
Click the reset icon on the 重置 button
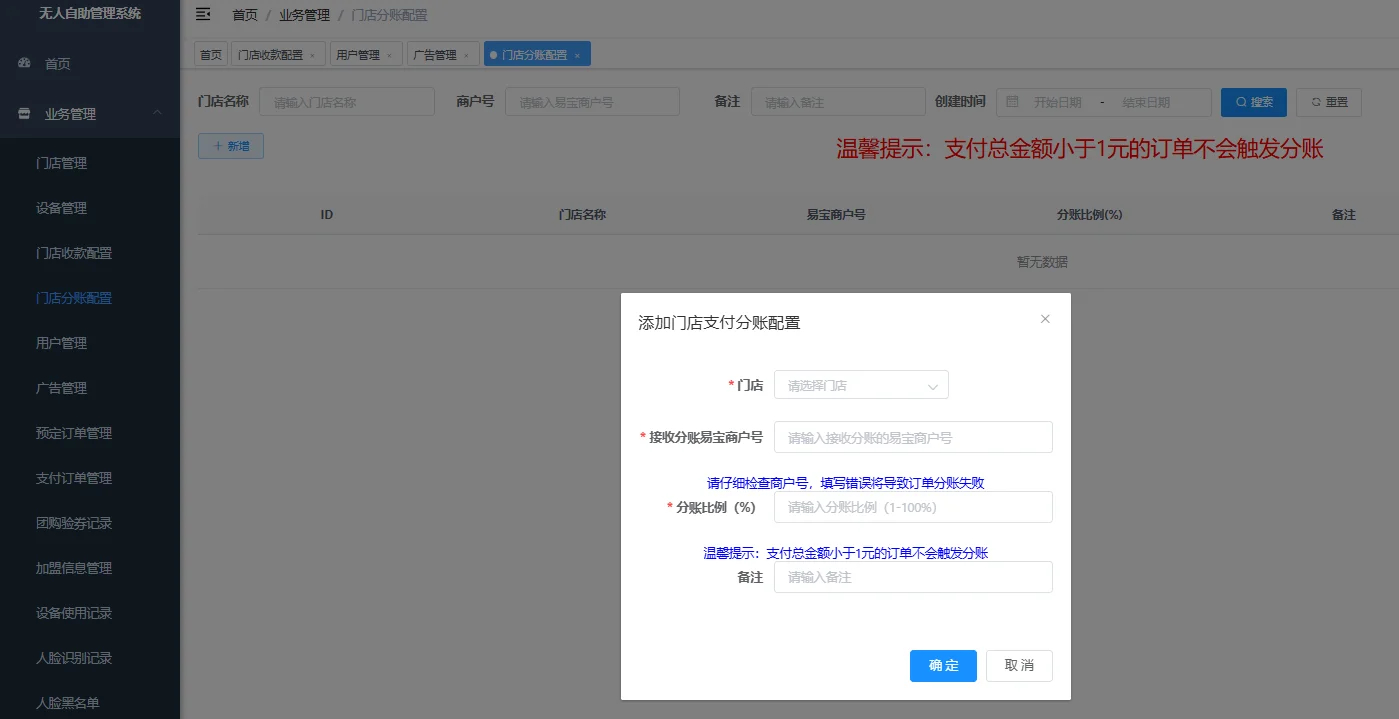(x=1314, y=101)
